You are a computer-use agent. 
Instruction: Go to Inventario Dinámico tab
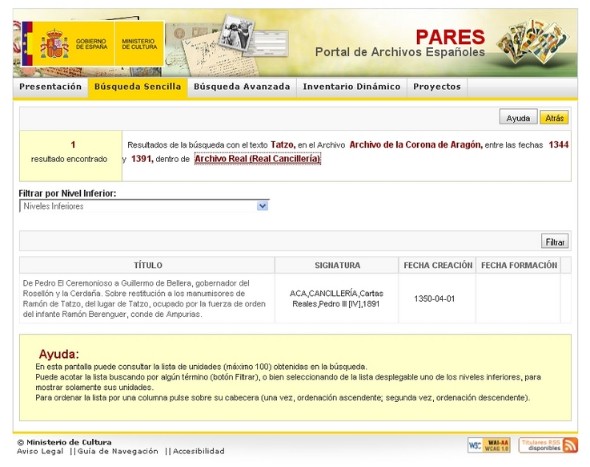click(352, 87)
